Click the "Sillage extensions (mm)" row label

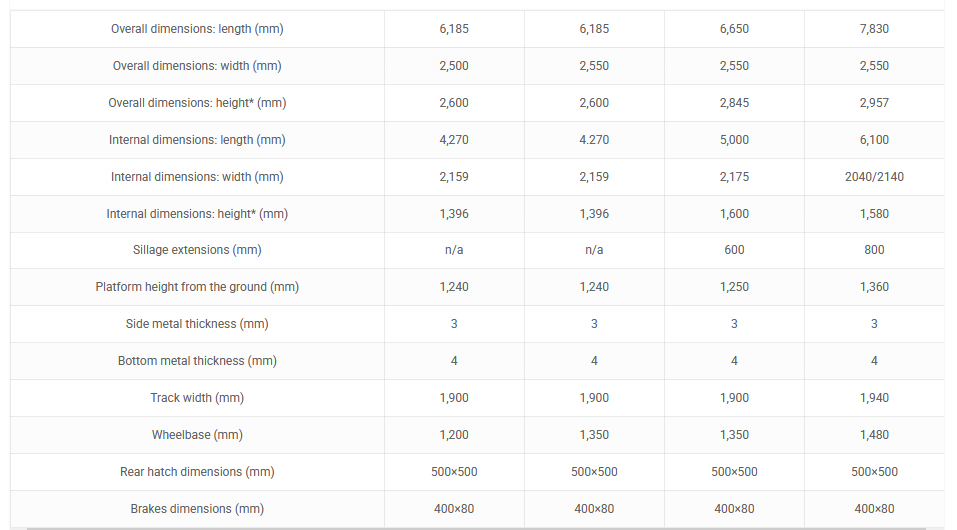(x=197, y=250)
